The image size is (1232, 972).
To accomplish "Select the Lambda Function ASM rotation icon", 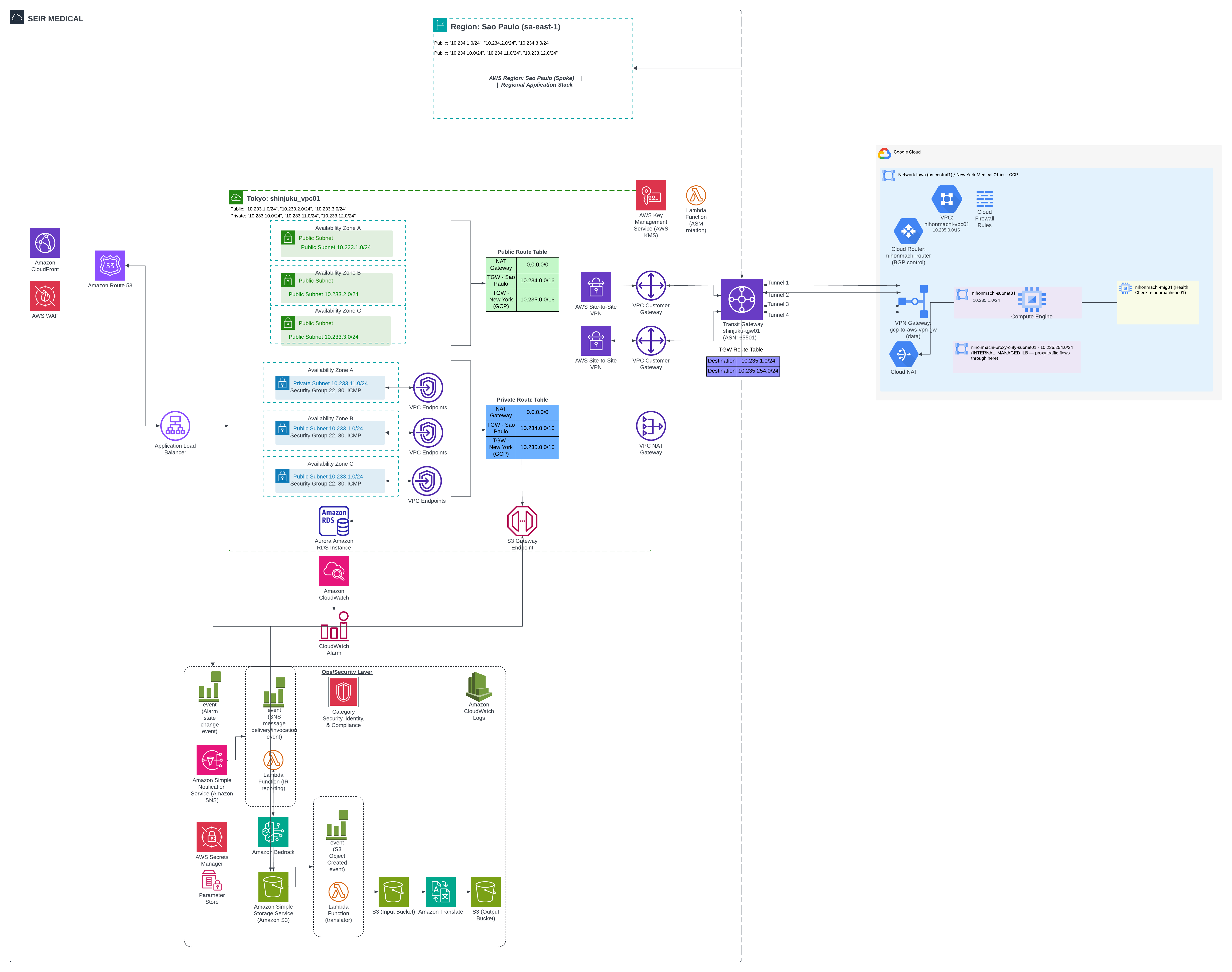I will pyautogui.click(x=696, y=195).
